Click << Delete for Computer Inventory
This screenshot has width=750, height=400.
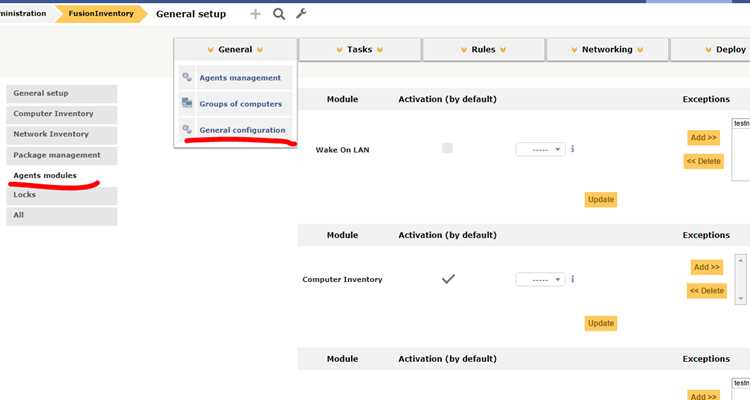coord(707,290)
